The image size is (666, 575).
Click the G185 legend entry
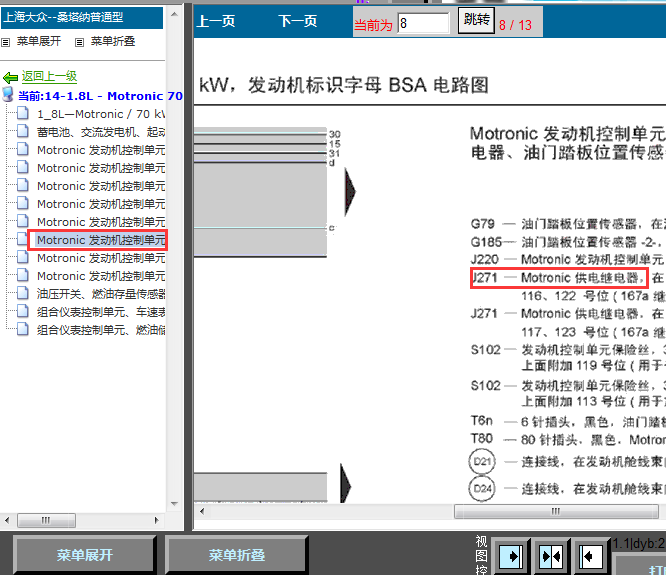[567, 242]
